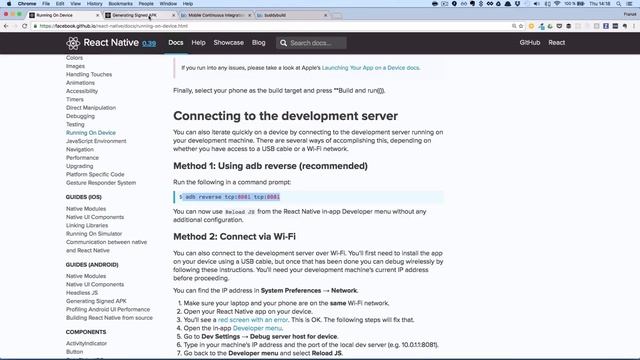Open Profiling Android UI Performance in sidebar
The image size is (640, 360).
pyautogui.click(x=108, y=310)
